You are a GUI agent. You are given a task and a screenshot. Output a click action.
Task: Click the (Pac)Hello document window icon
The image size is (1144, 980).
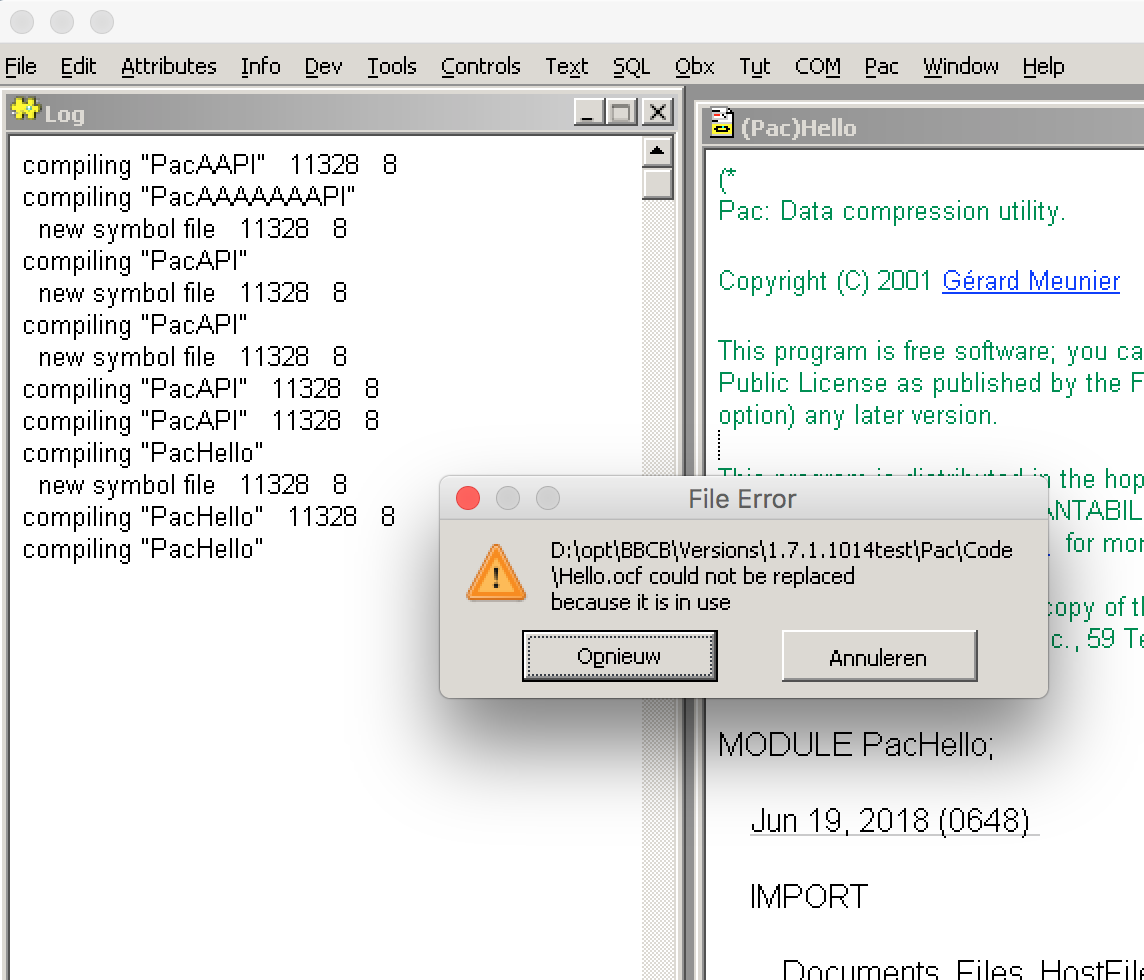tap(721, 125)
